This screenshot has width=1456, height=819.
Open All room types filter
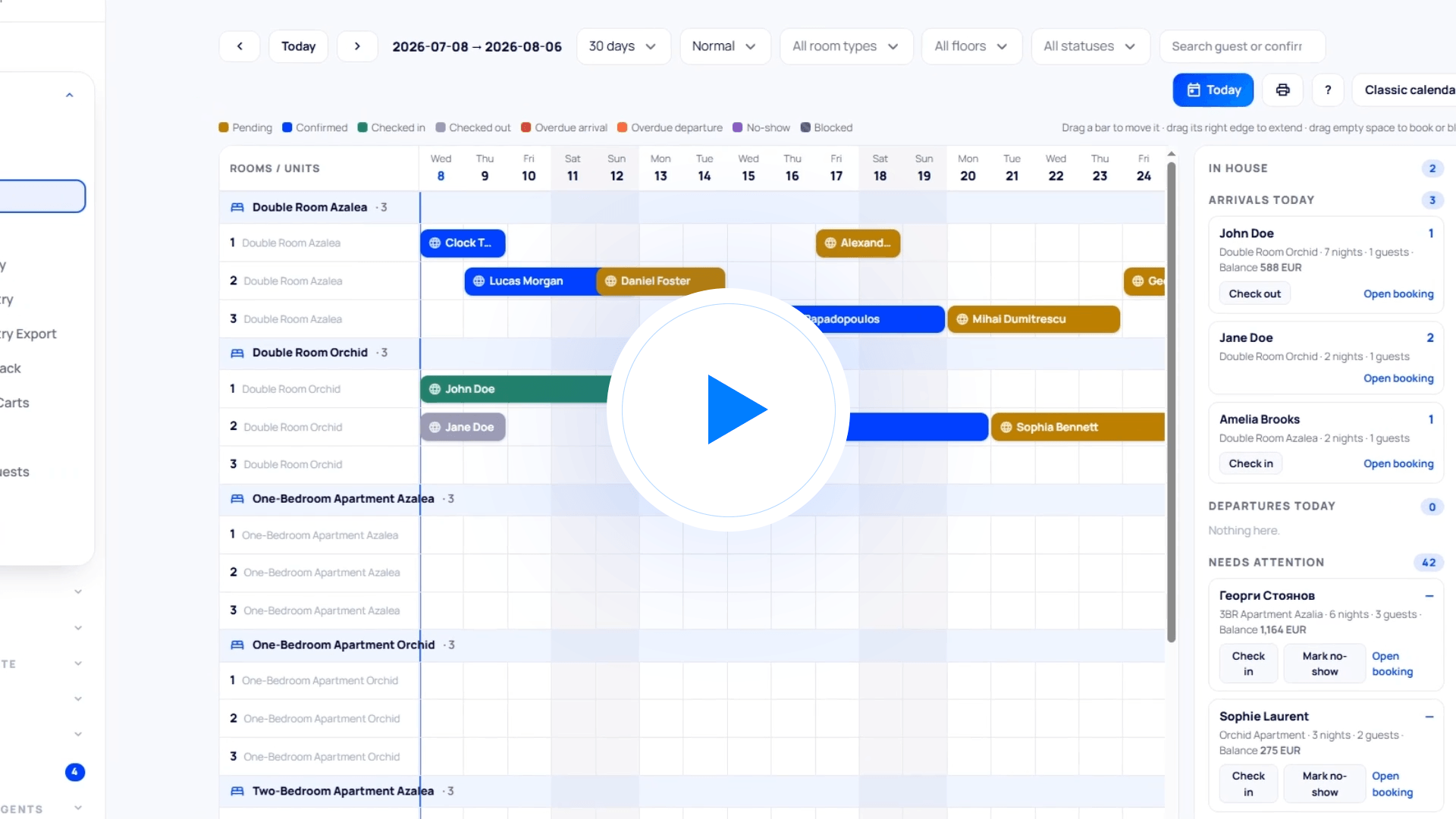point(846,46)
